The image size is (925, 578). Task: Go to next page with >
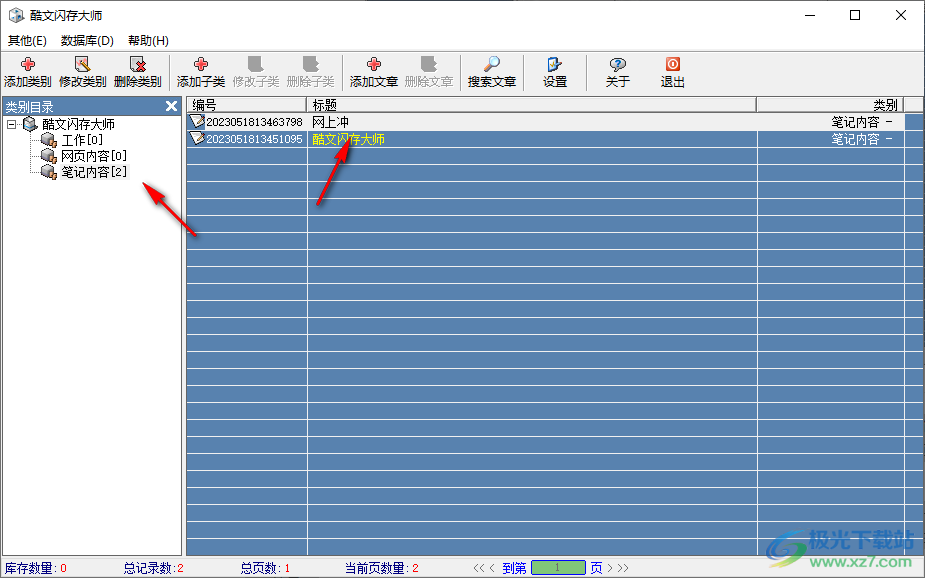(x=610, y=568)
